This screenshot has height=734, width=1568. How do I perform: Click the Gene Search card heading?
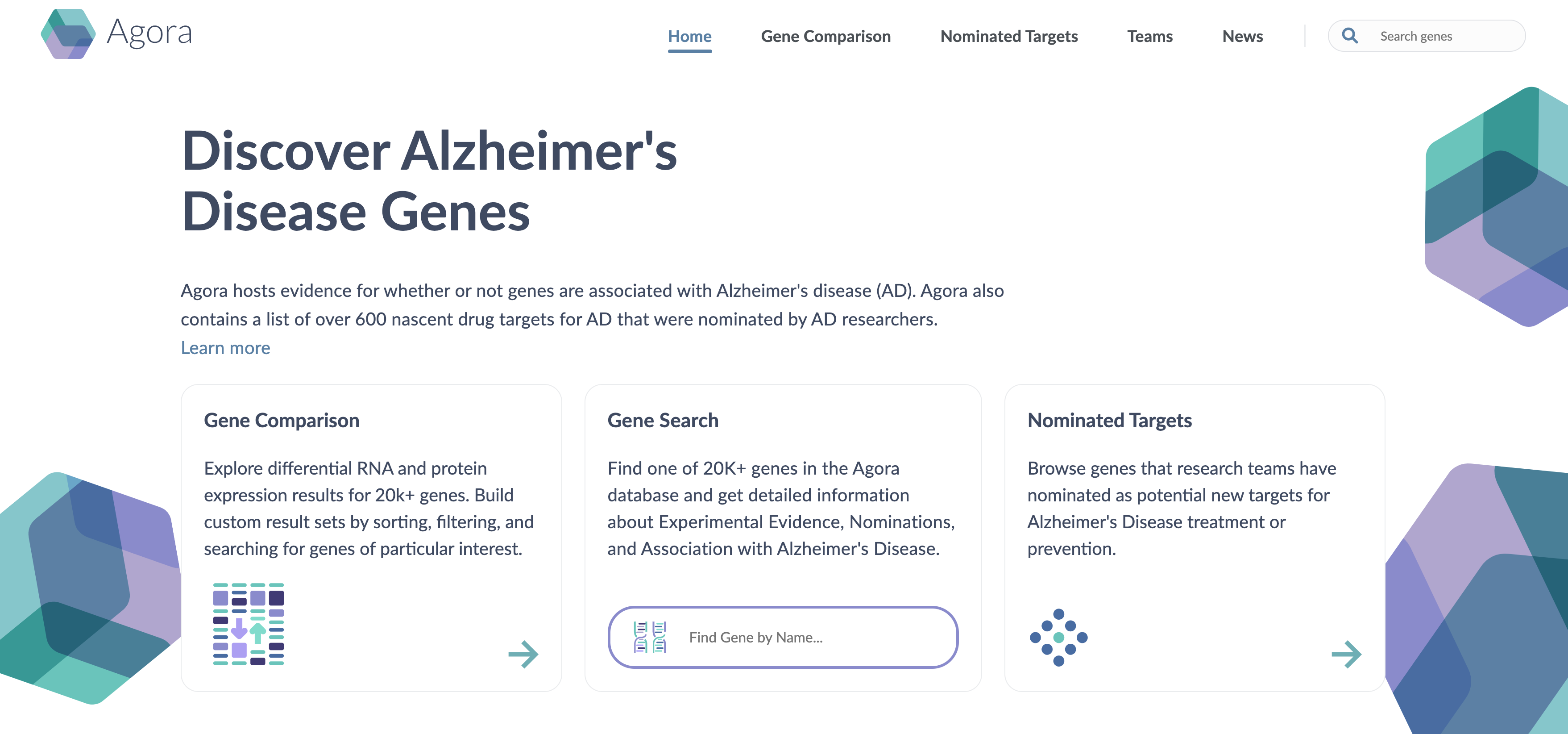click(662, 420)
